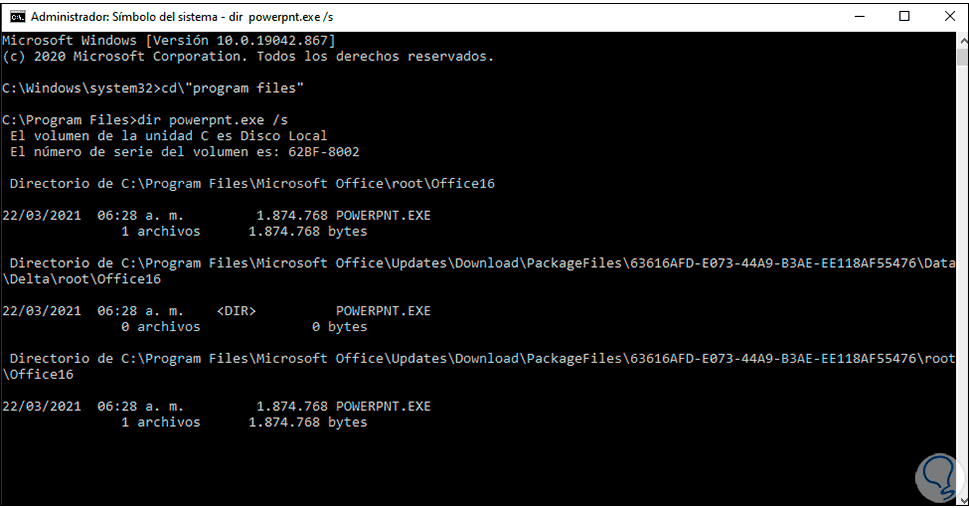Minimize the Símbolo del sistema window
Screen dimensions: 969x508
(859, 16)
